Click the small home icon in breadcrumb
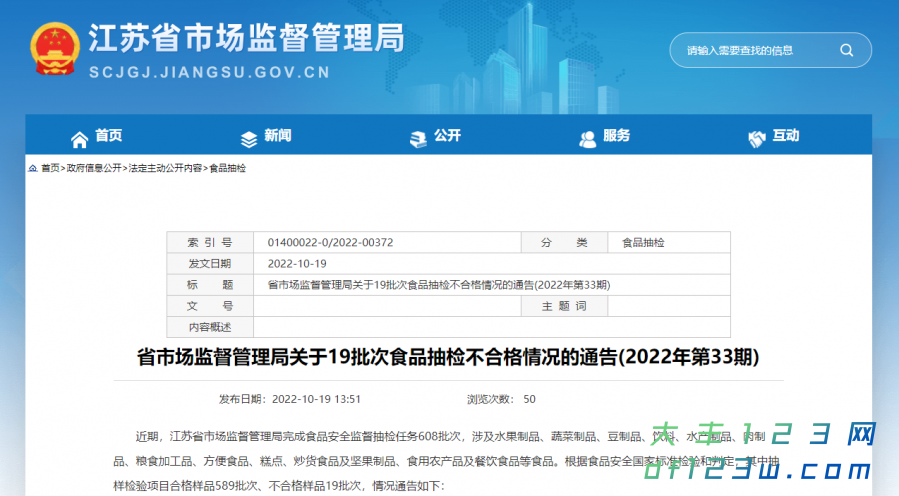The image size is (899, 496). tap(33, 168)
